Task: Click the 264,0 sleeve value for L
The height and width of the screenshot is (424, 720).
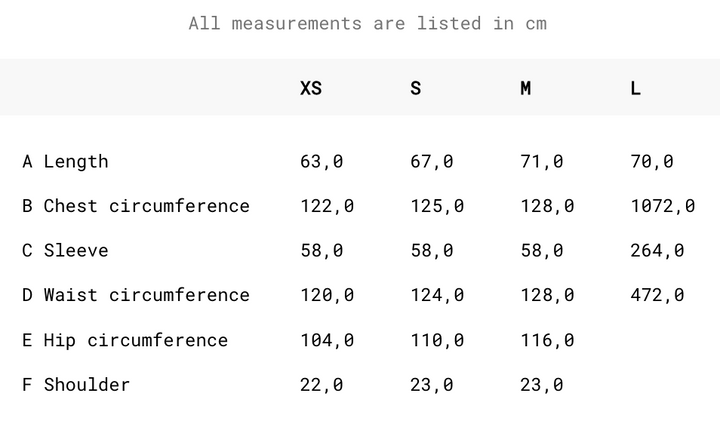Action: pos(657,250)
